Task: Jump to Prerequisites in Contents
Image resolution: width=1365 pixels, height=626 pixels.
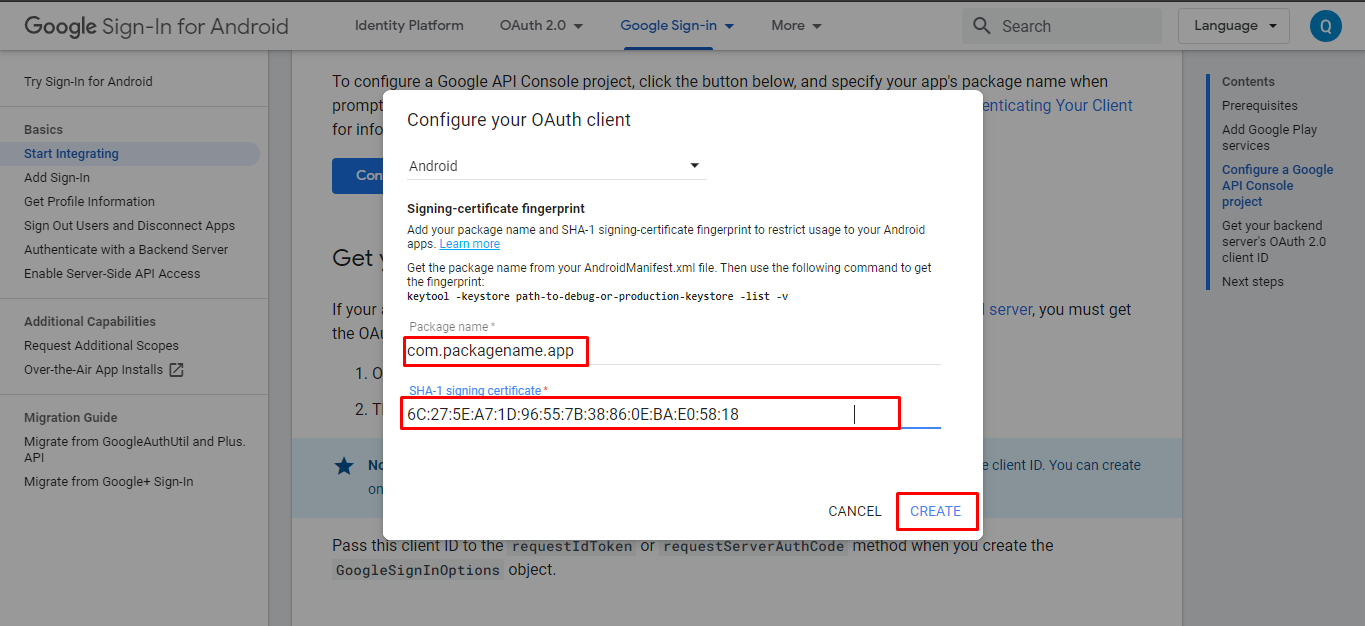Action: (1259, 106)
